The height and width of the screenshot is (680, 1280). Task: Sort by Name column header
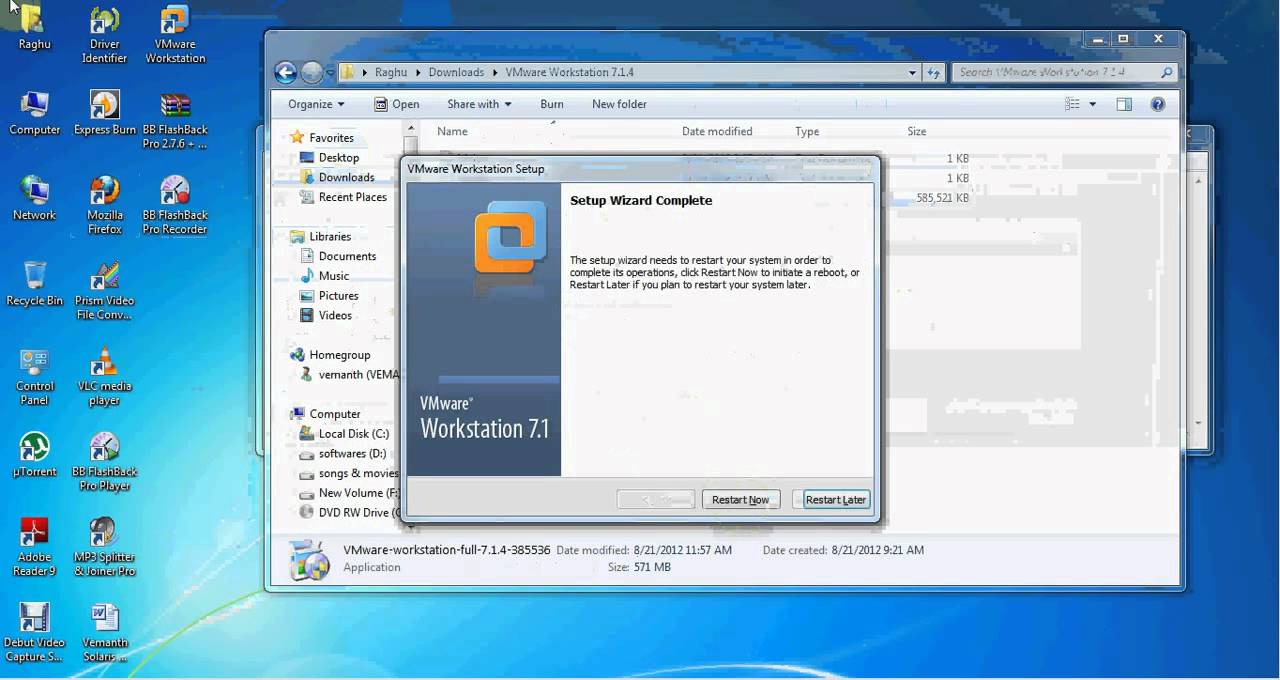click(x=452, y=131)
